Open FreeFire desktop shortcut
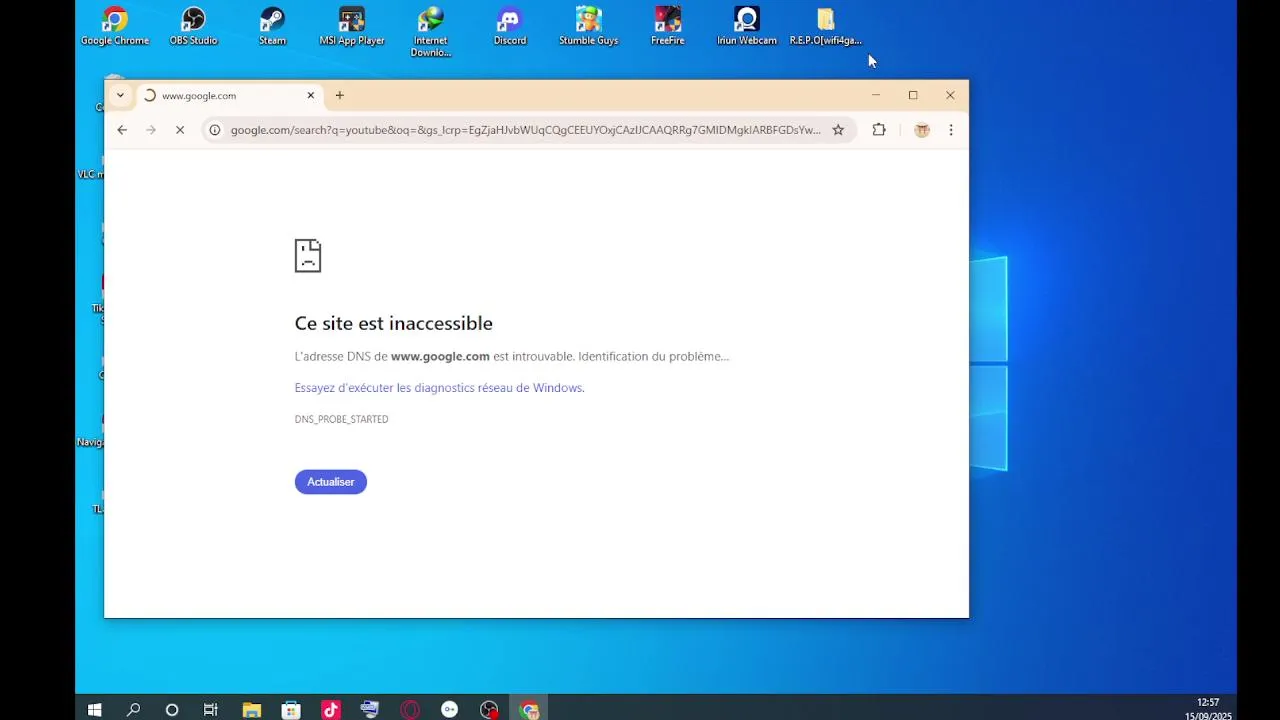Image resolution: width=1280 pixels, height=720 pixels. pos(668,27)
